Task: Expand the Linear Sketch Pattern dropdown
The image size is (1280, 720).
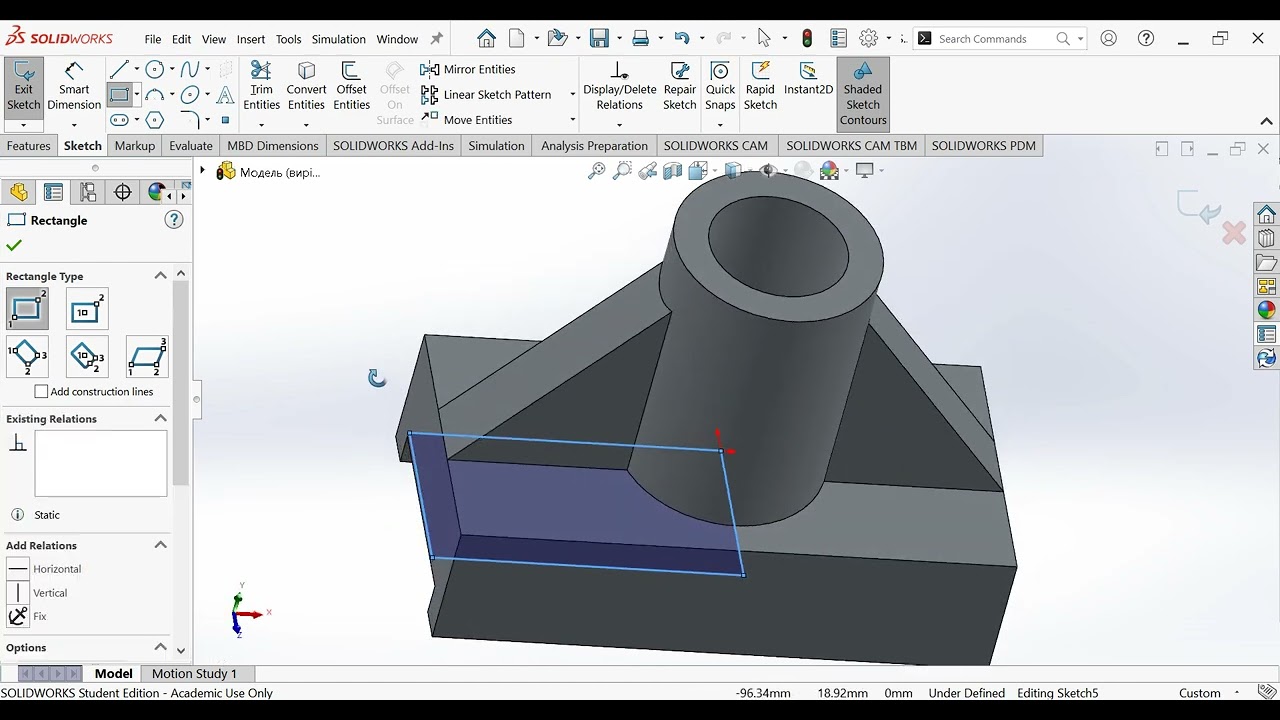Action: pos(572,95)
